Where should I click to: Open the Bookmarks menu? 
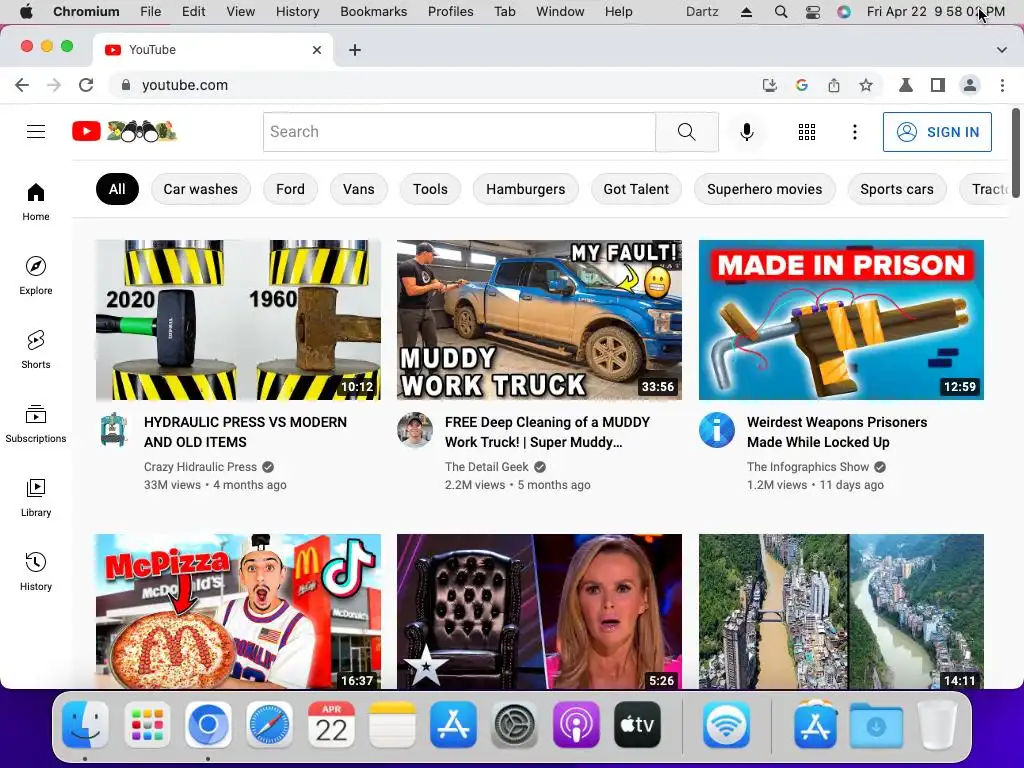(x=374, y=11)
